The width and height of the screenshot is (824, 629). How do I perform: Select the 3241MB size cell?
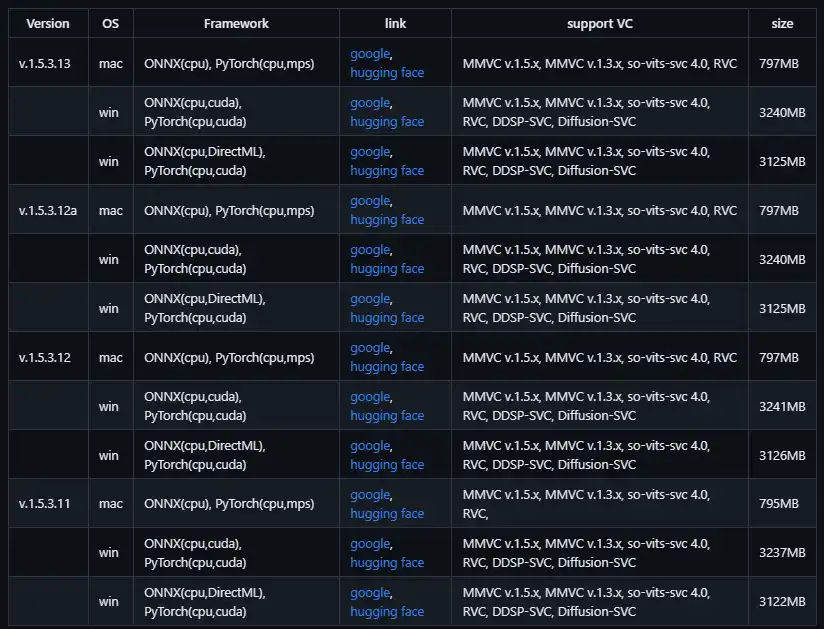click(782, 407)
